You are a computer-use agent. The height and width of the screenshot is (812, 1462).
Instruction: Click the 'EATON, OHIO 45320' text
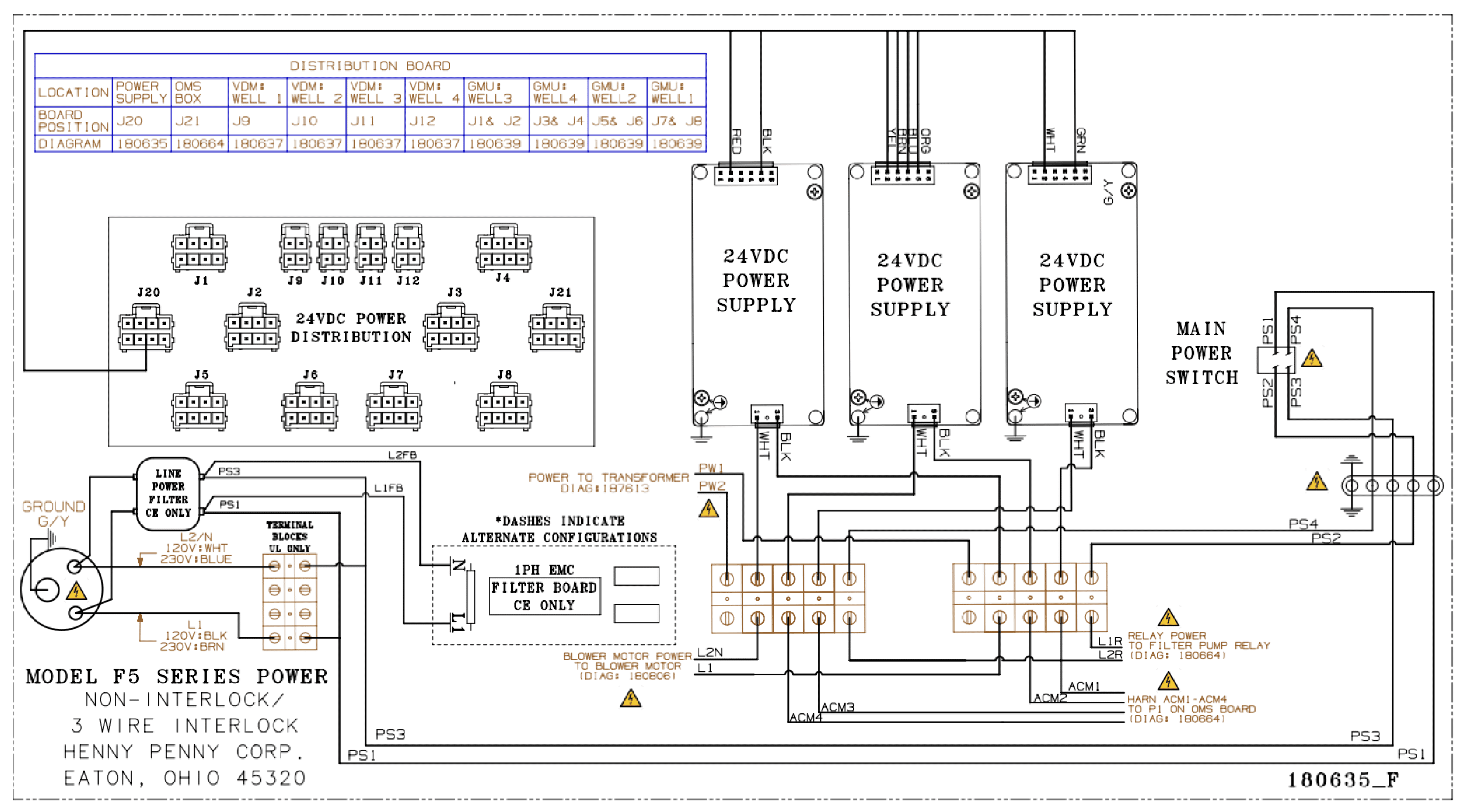[x=185, y=778]
